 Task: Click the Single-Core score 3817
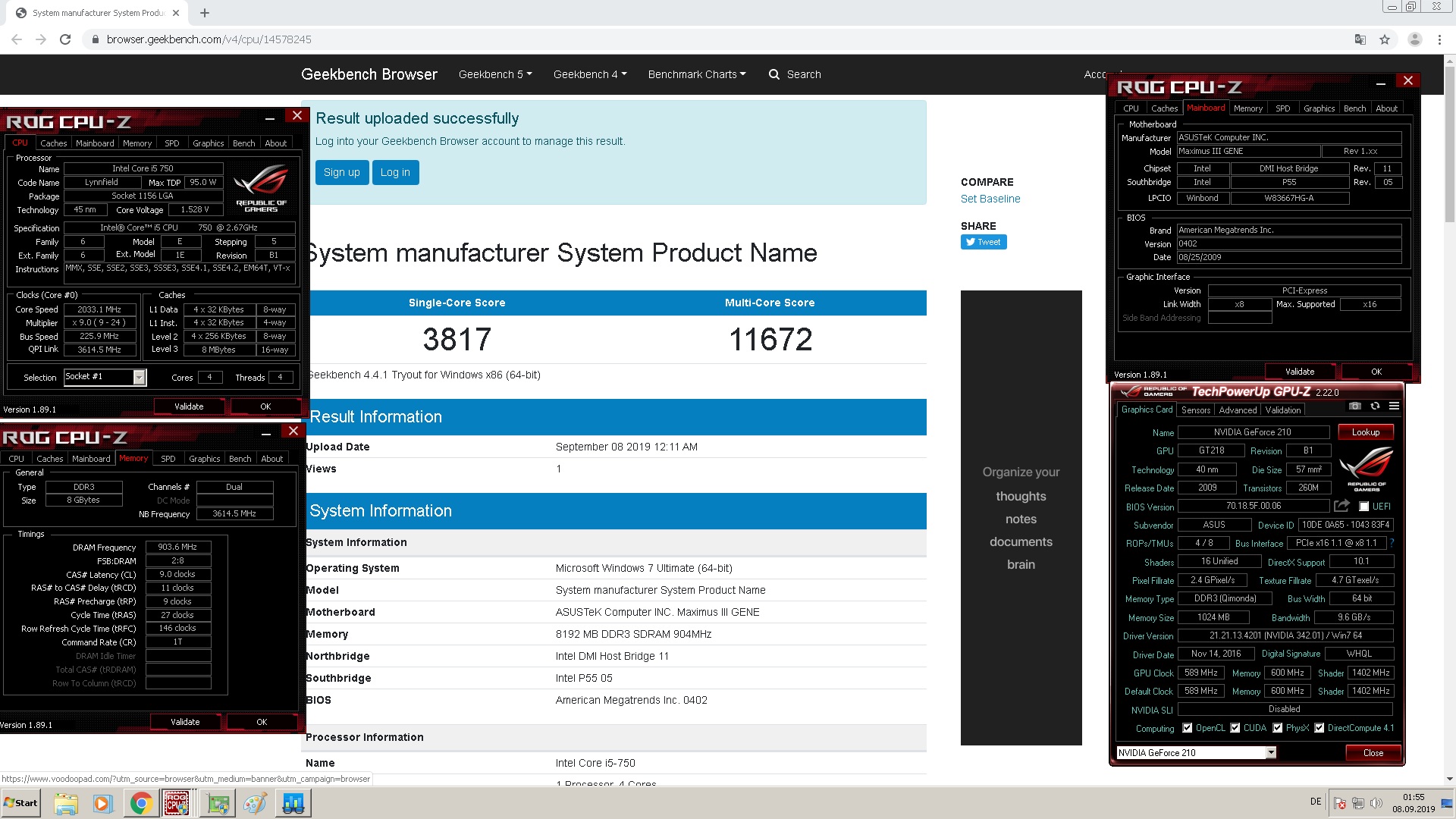(x=457, y=339)
